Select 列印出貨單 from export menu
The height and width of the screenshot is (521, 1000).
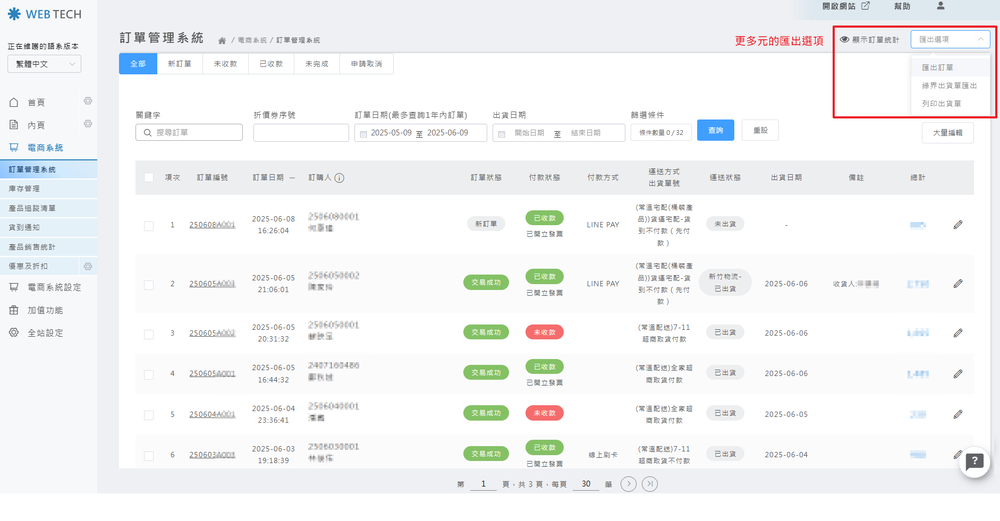(x=950, y=103)
